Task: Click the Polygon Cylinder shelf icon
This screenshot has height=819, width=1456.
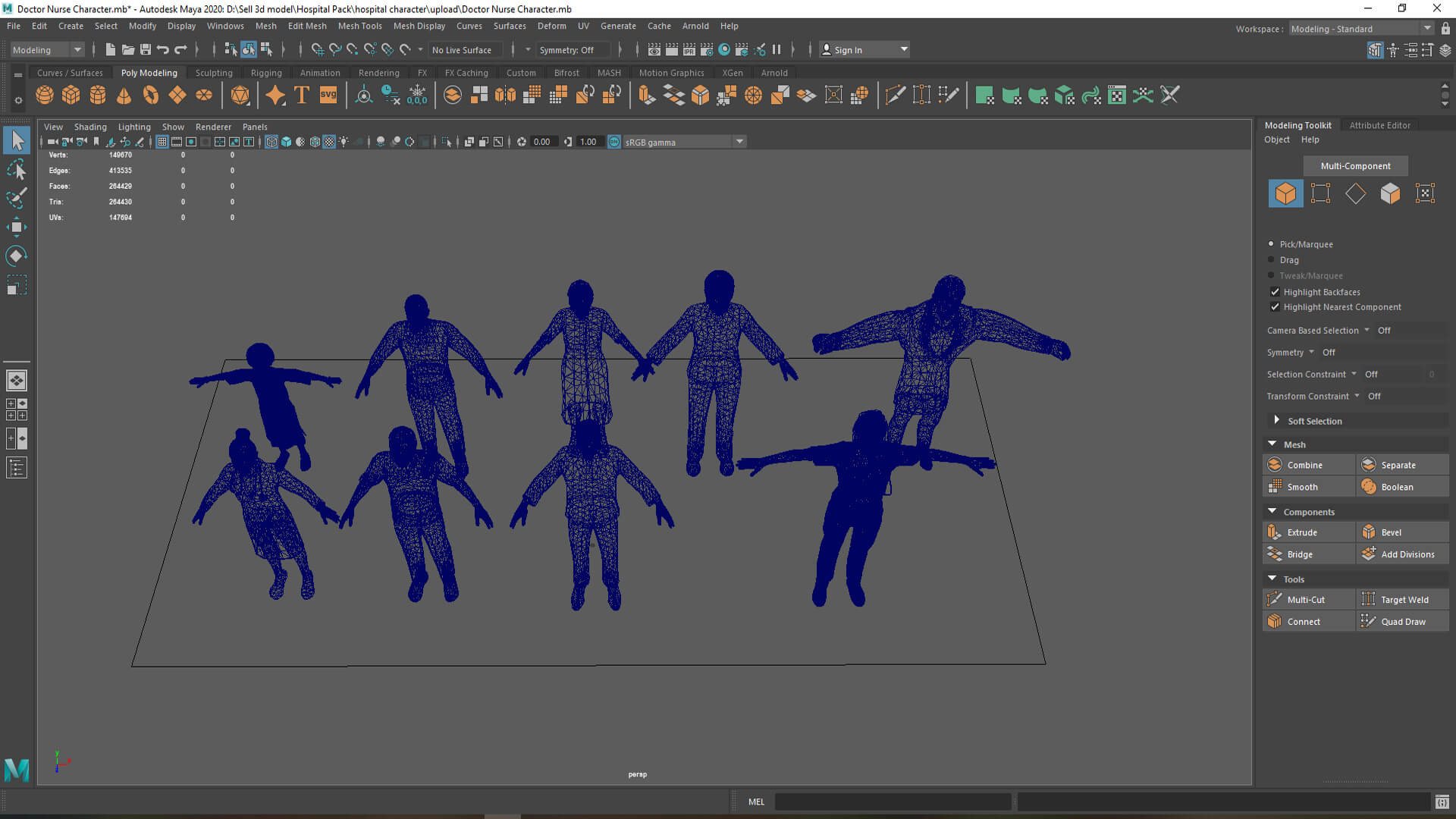Action: pyautogui.click(x=98, y=95)
